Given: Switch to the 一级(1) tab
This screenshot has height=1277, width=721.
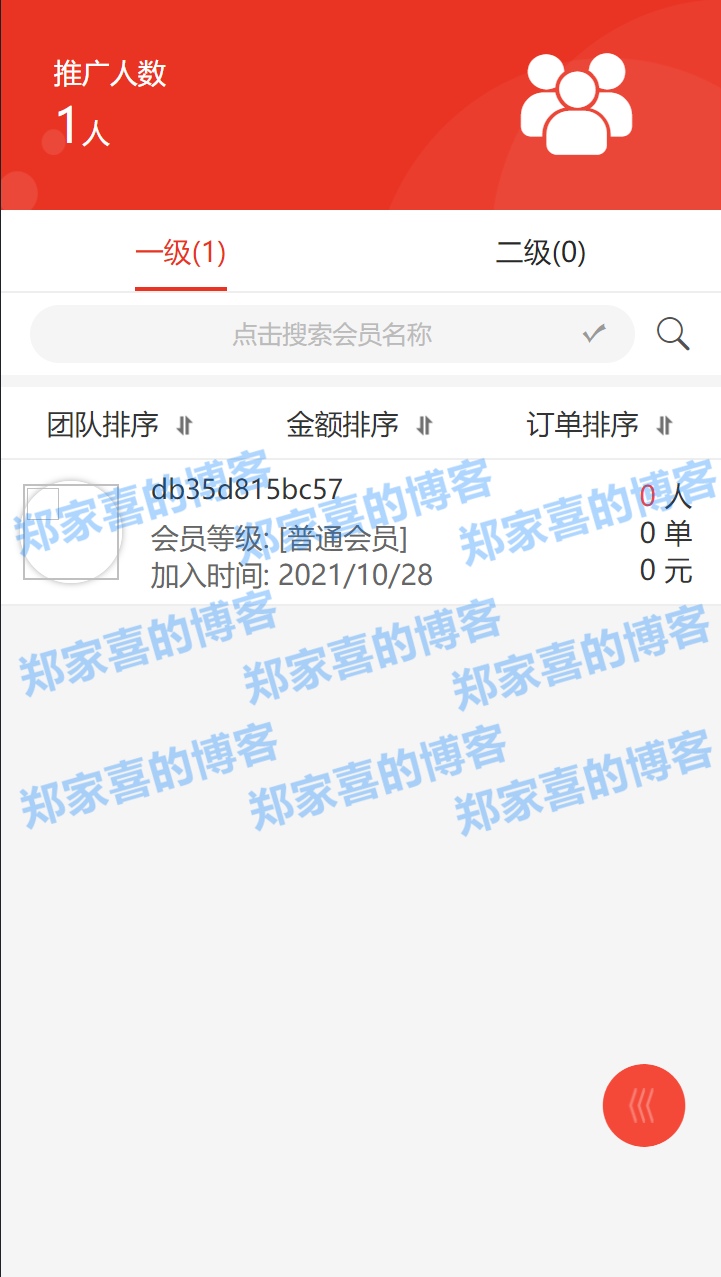Looking at the screenshot, I should [181, 253].
